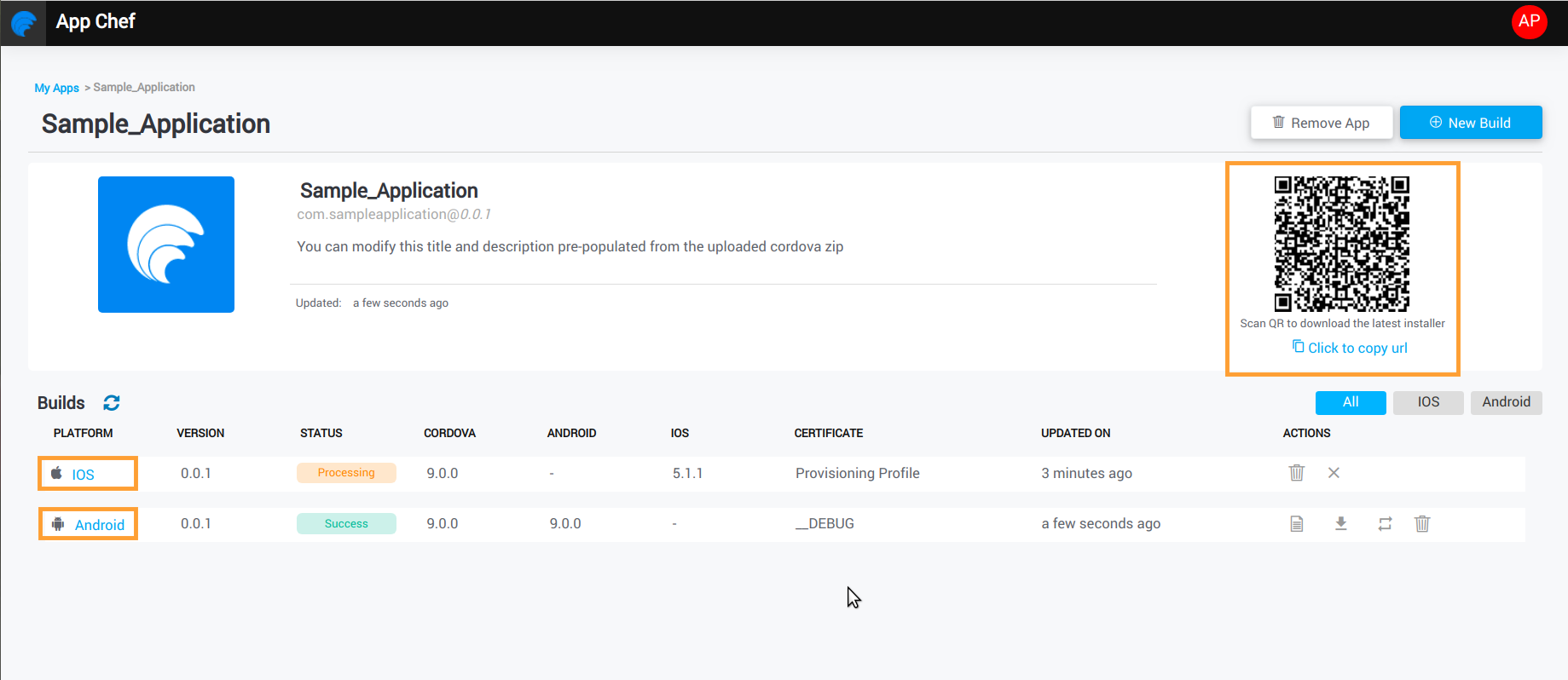Rebuild the Android build
The width and height of the screenshot is (1568, 680).
tap(1385, 523)
